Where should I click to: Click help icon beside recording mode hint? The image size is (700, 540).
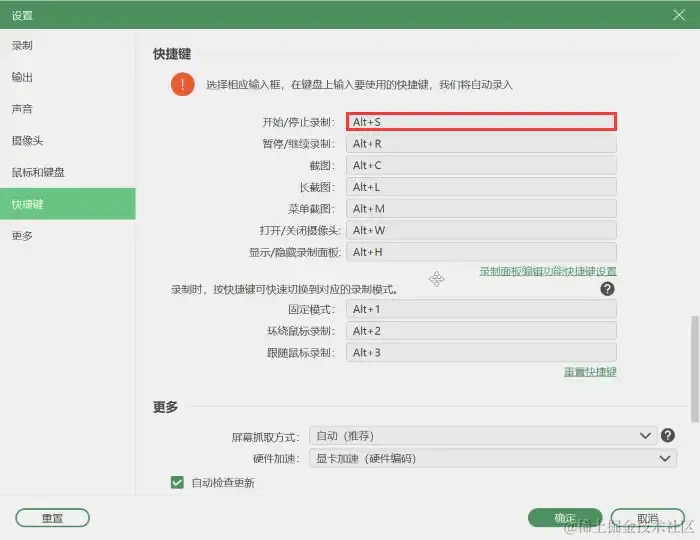607,289
